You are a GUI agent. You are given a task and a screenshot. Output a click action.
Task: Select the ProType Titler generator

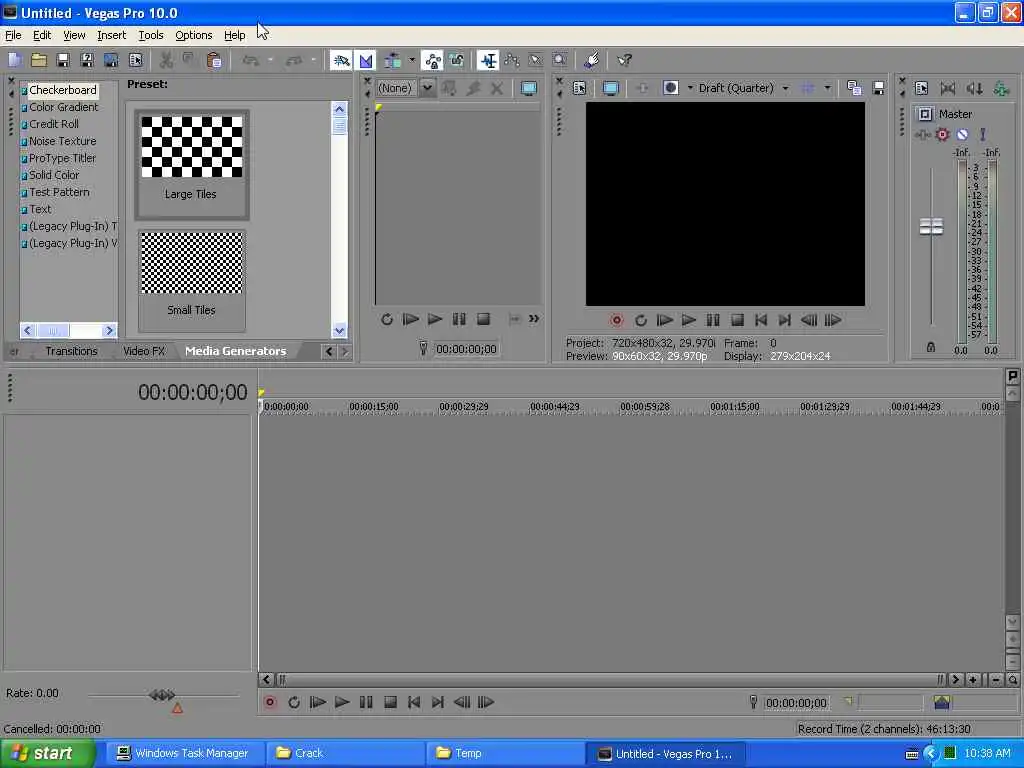62,158
